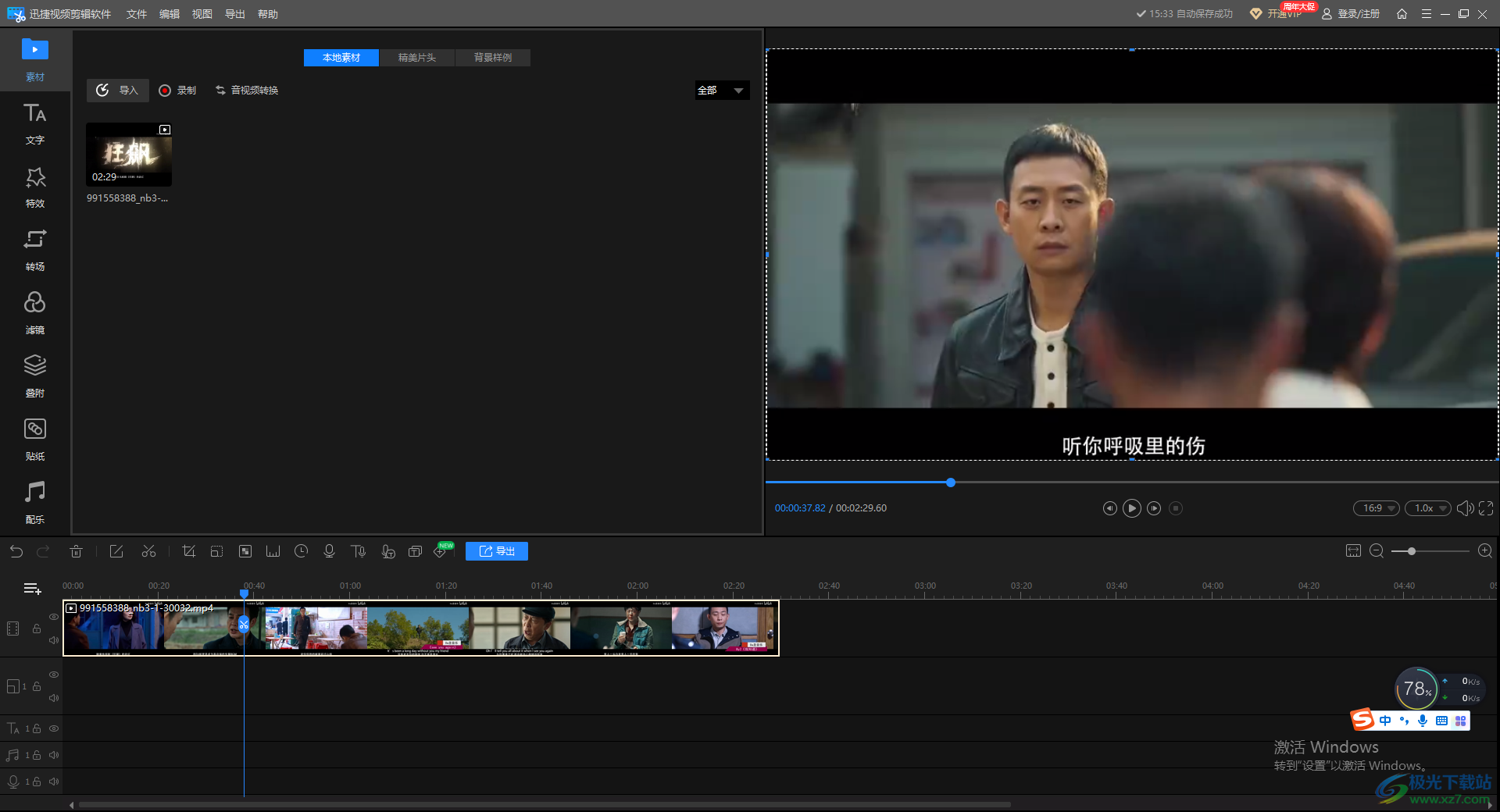Open the 导出 menu in menu bar
The height and width of the screenshot is (812, 1500).
click(x=235, y=14)
